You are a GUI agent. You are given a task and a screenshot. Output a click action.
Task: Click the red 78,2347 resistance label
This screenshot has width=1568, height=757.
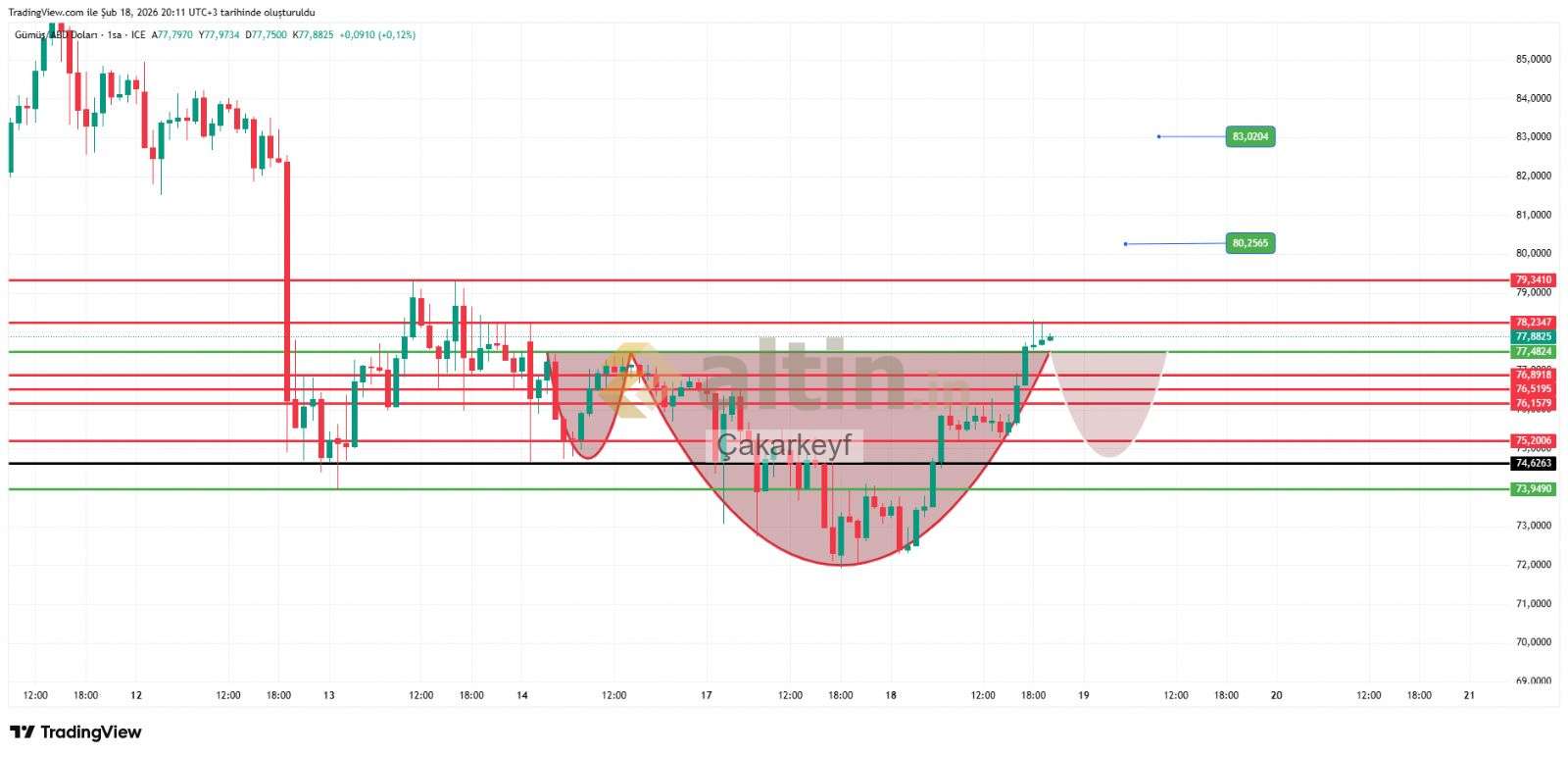click(x=1534, y=323)
